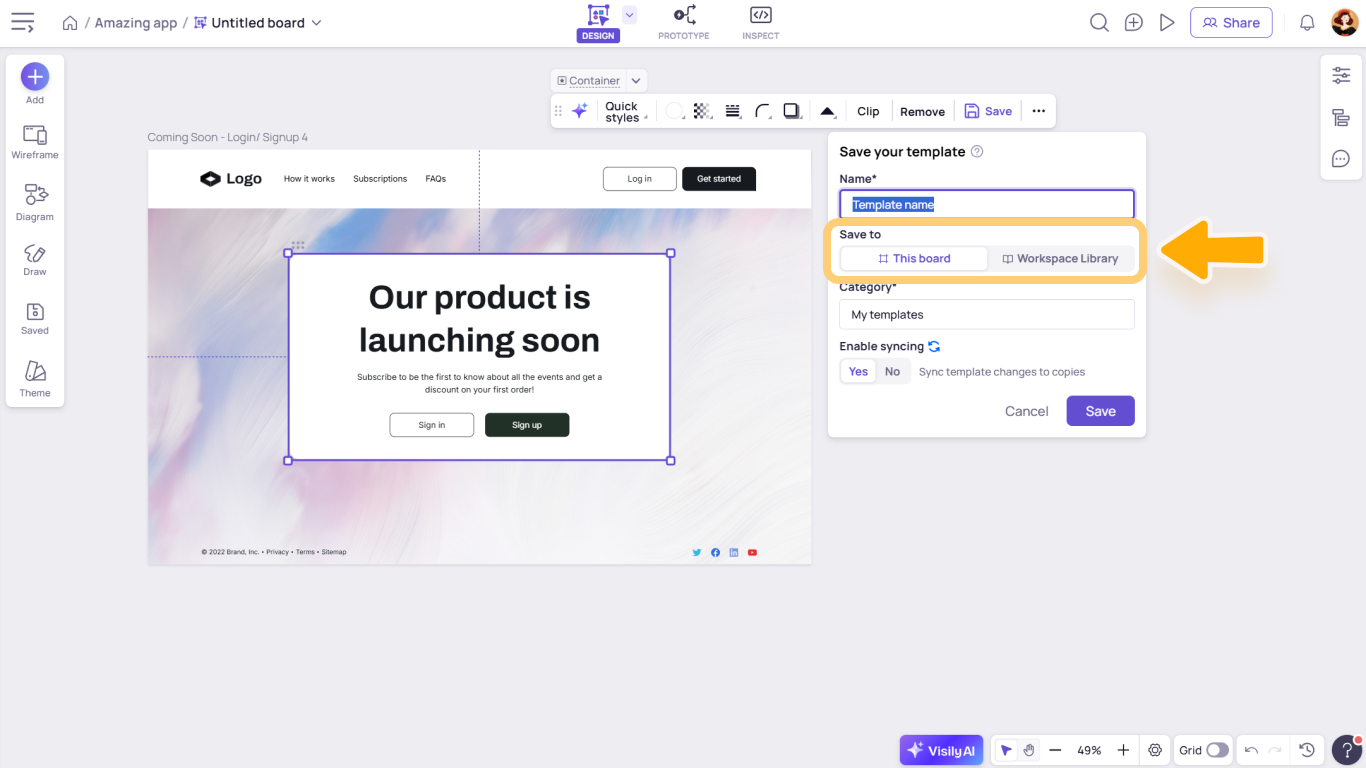
Task: Save the template with the Save button
Action: pos(1100,410)
